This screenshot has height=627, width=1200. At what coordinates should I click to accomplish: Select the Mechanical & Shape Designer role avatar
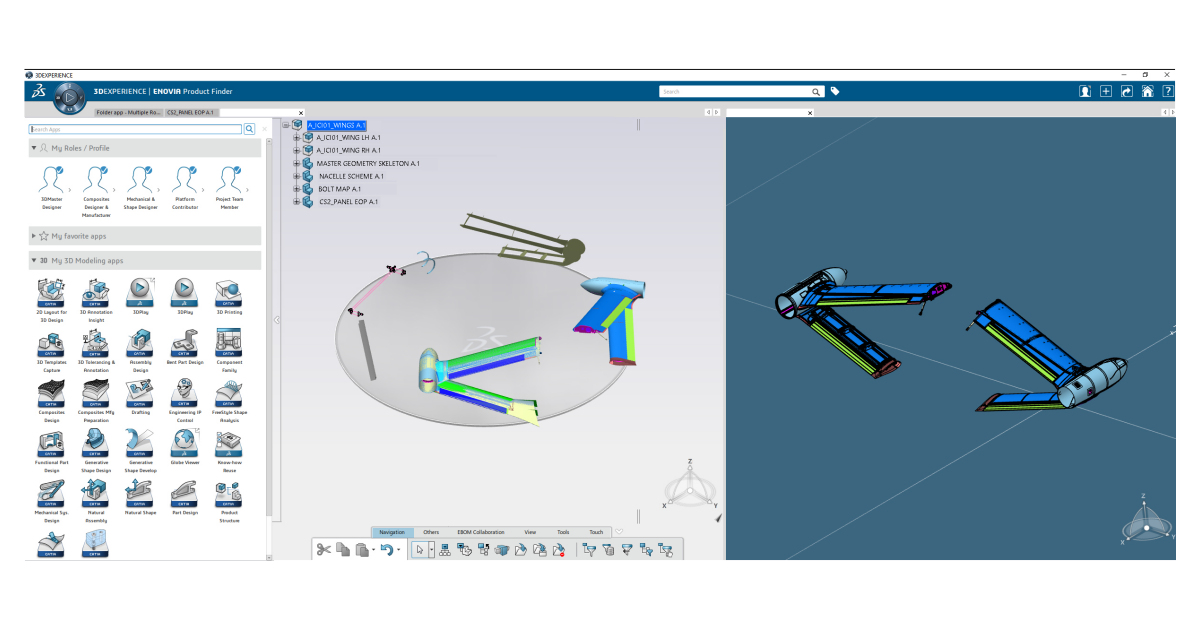click(x=139, y=180)
